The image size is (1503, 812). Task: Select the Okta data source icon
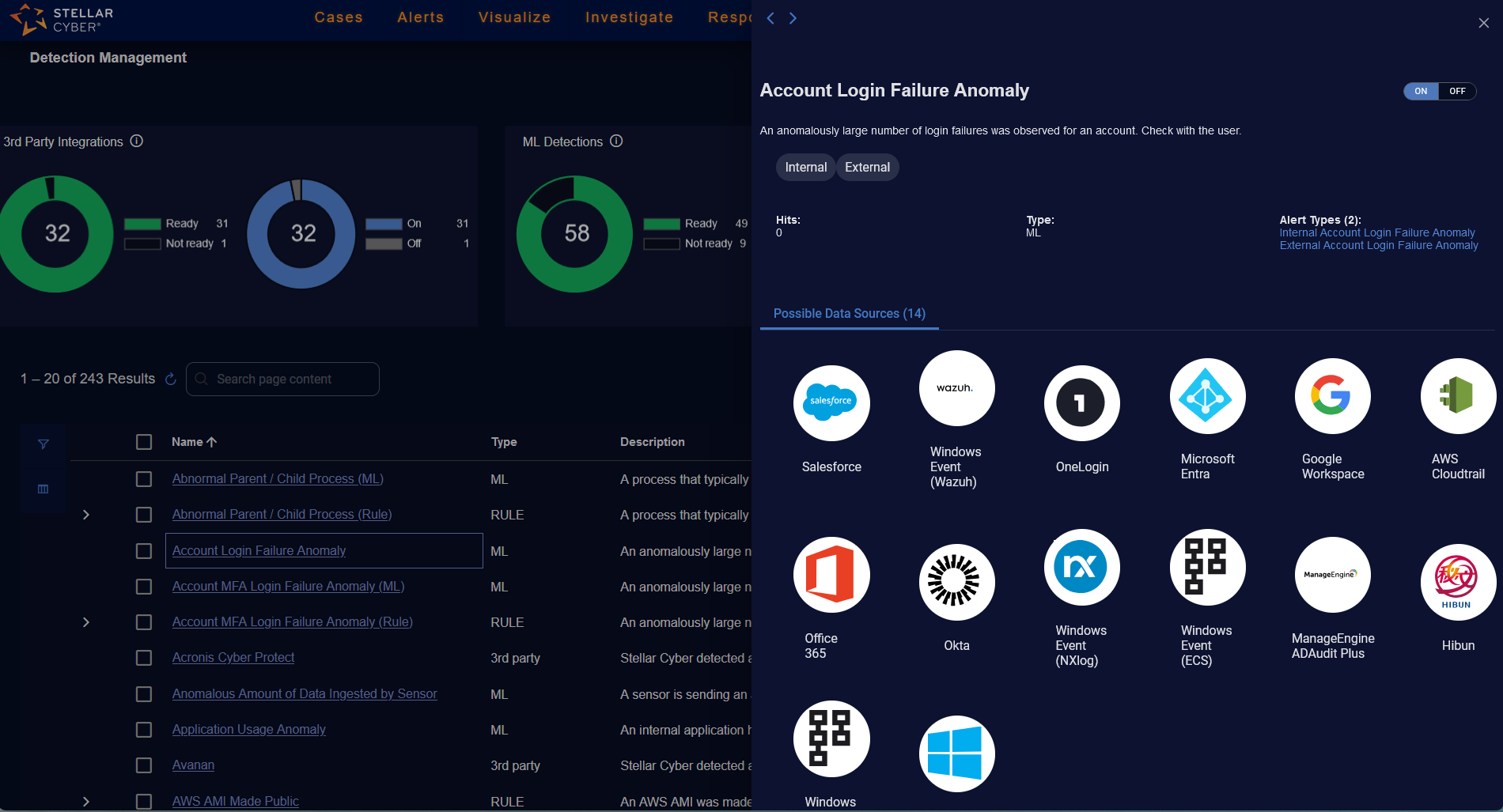(x=956, y=582)
